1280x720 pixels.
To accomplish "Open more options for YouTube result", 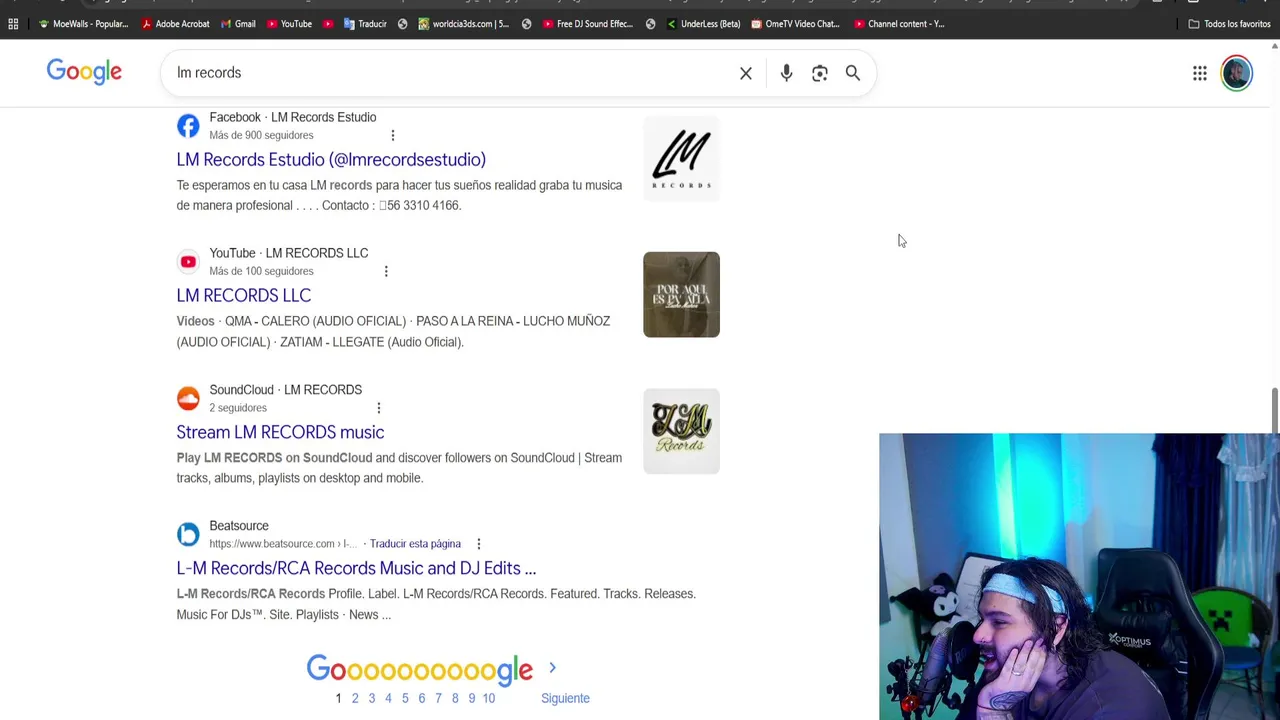I will [386, 271].
